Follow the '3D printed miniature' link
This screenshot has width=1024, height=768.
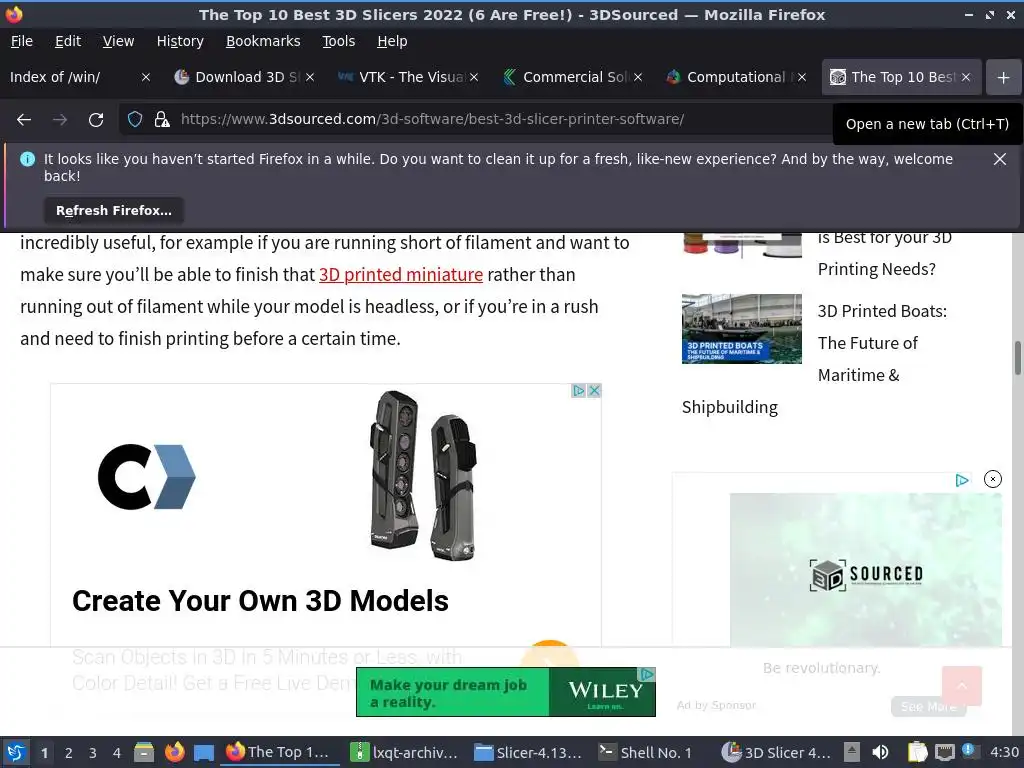point(400,275)
